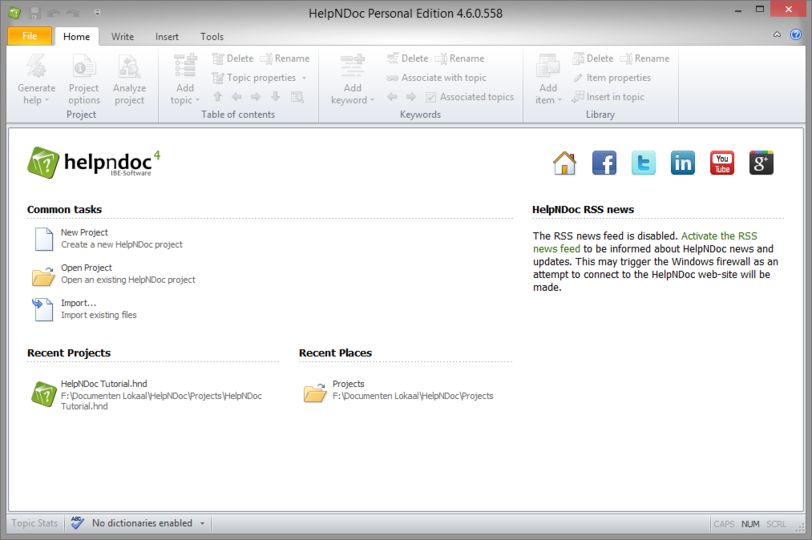Image resolution: width=812 pixels, height=540 pixels.
Task: Toggle the NUM indicator in status bar
Action: [x=750, y=524]
